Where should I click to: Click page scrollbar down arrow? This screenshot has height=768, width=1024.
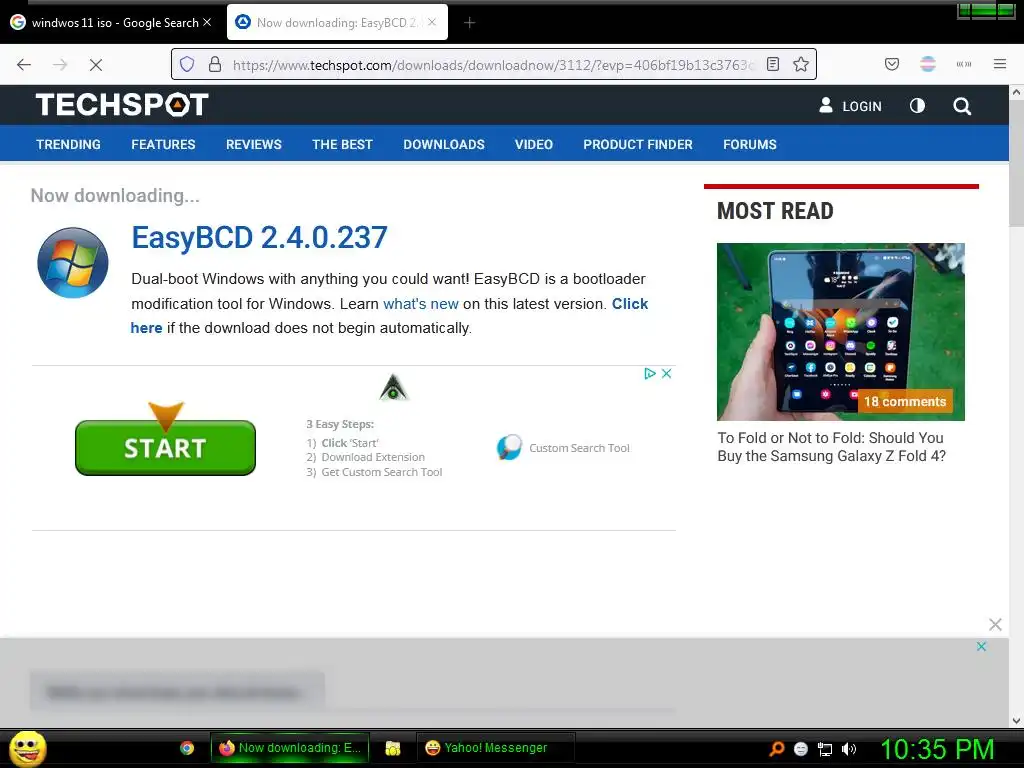tap(1016, 720)
